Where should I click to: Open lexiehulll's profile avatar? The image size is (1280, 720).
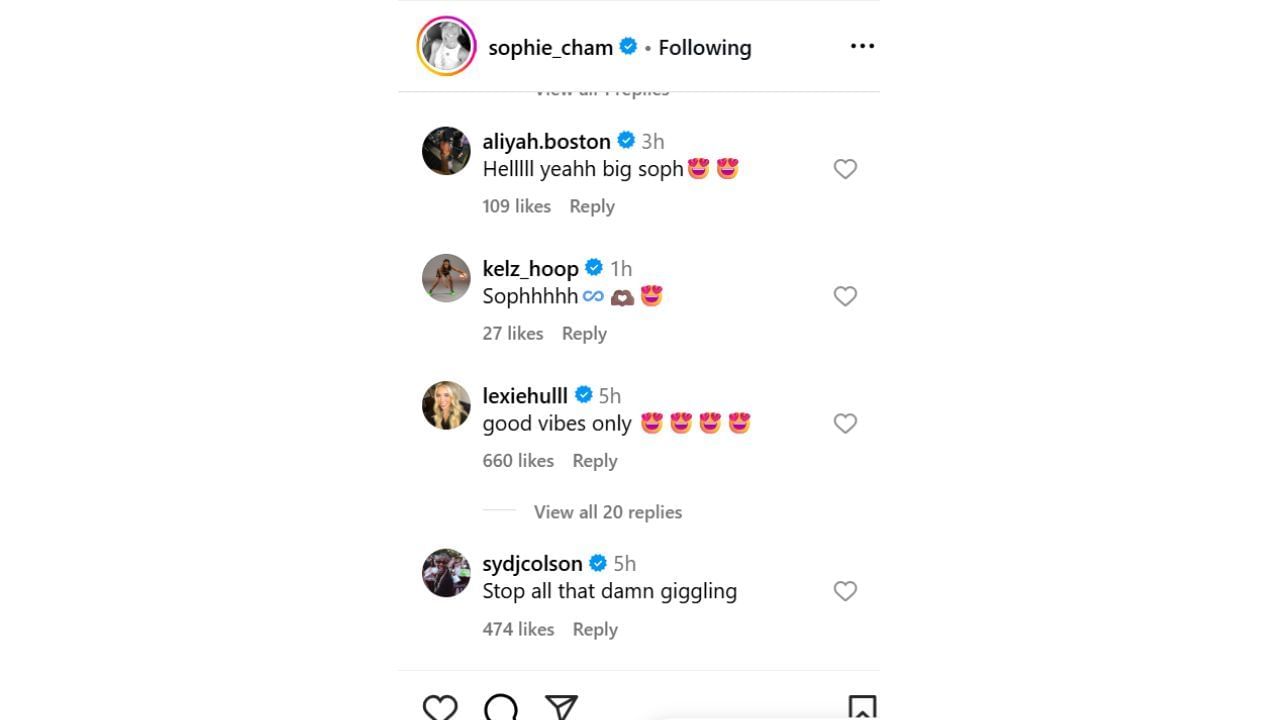(446, 405)
